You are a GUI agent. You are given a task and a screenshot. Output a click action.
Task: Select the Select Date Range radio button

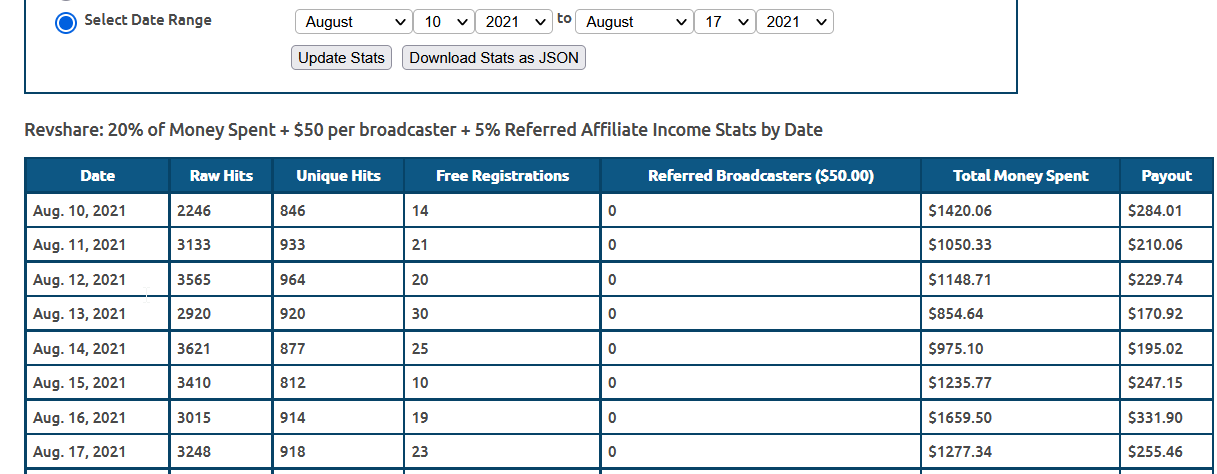pyautogui.click(x=66, y=22)
